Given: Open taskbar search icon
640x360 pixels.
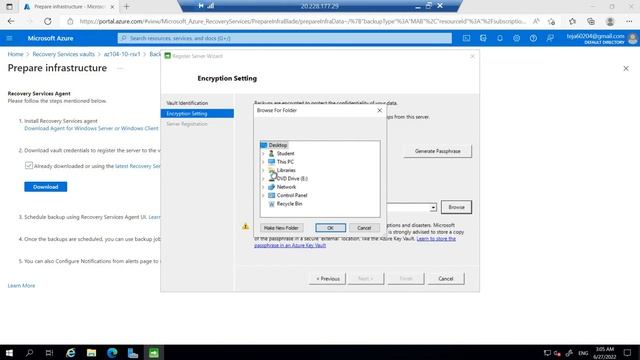Looking at the screenshot, I should coord(29,353).
